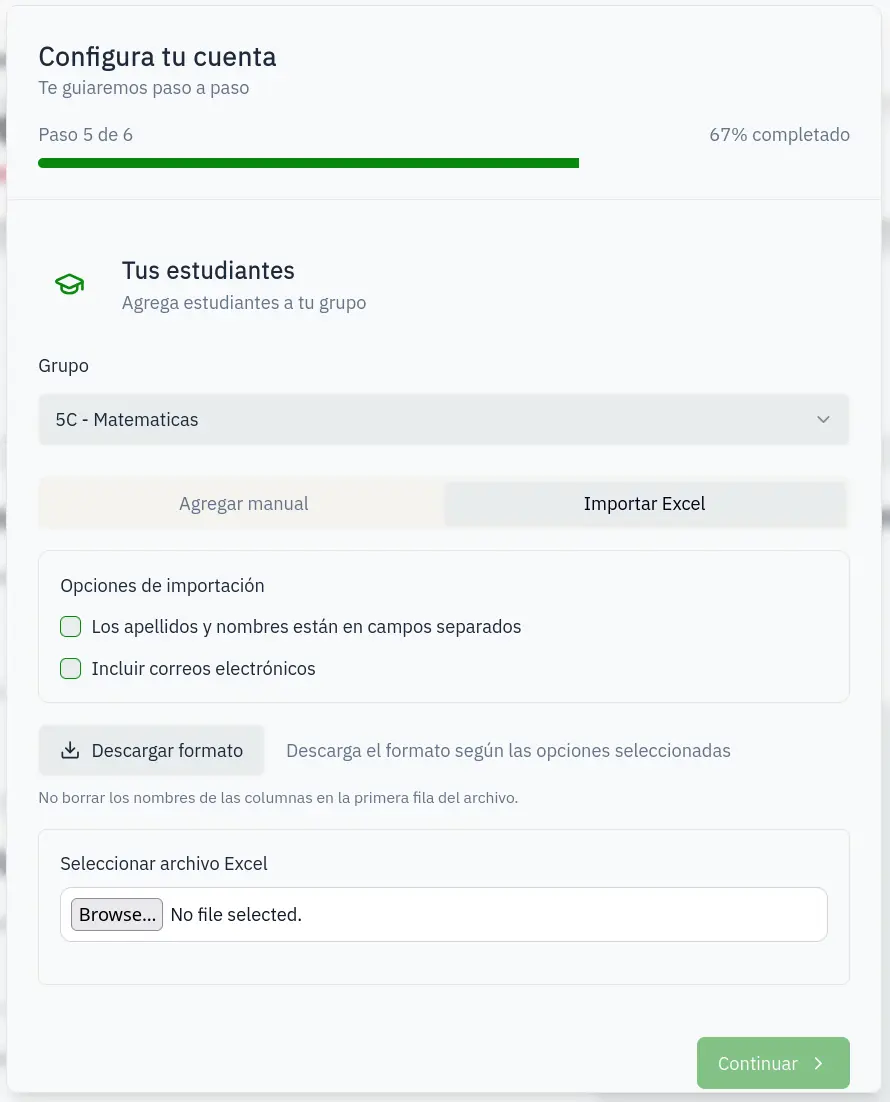Click the 'Paso 5 de 6' step indicator

[x=85, y=135]
